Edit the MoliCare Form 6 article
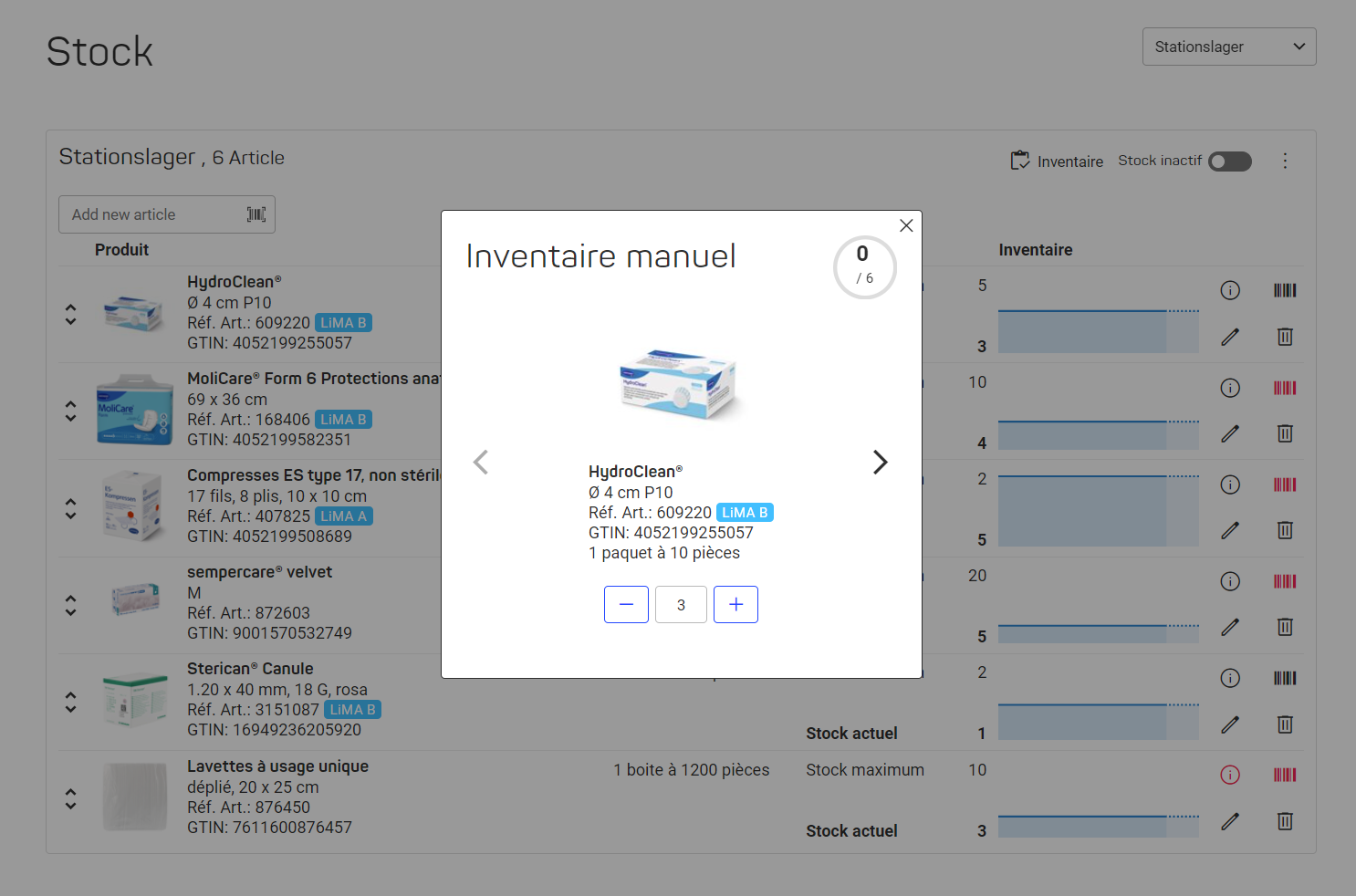This screenshot has height=896, width=1356. pyautogui.click(x=1230, y=433)
